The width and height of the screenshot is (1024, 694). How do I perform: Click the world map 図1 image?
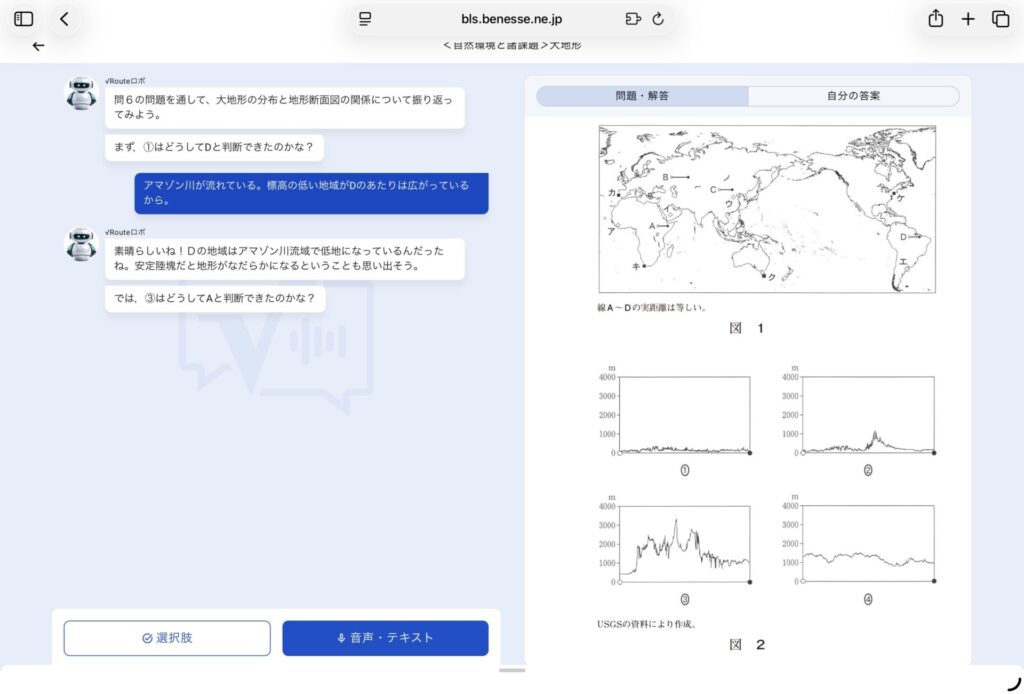[766, 209]
